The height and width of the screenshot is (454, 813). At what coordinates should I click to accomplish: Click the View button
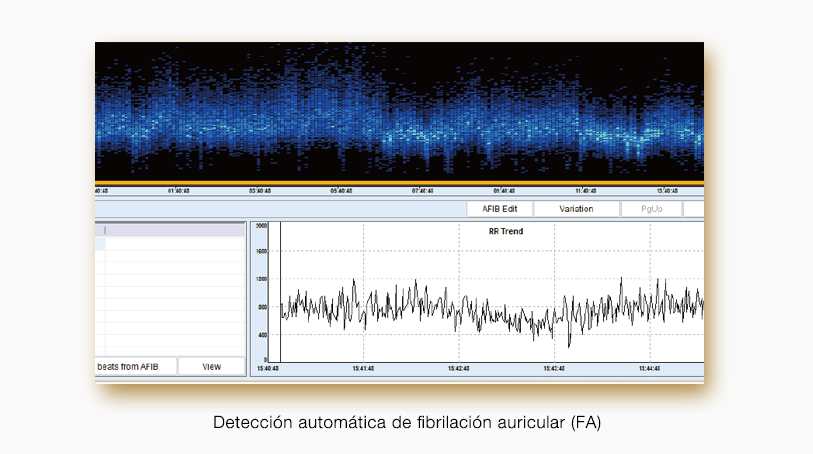pos(211,366)
